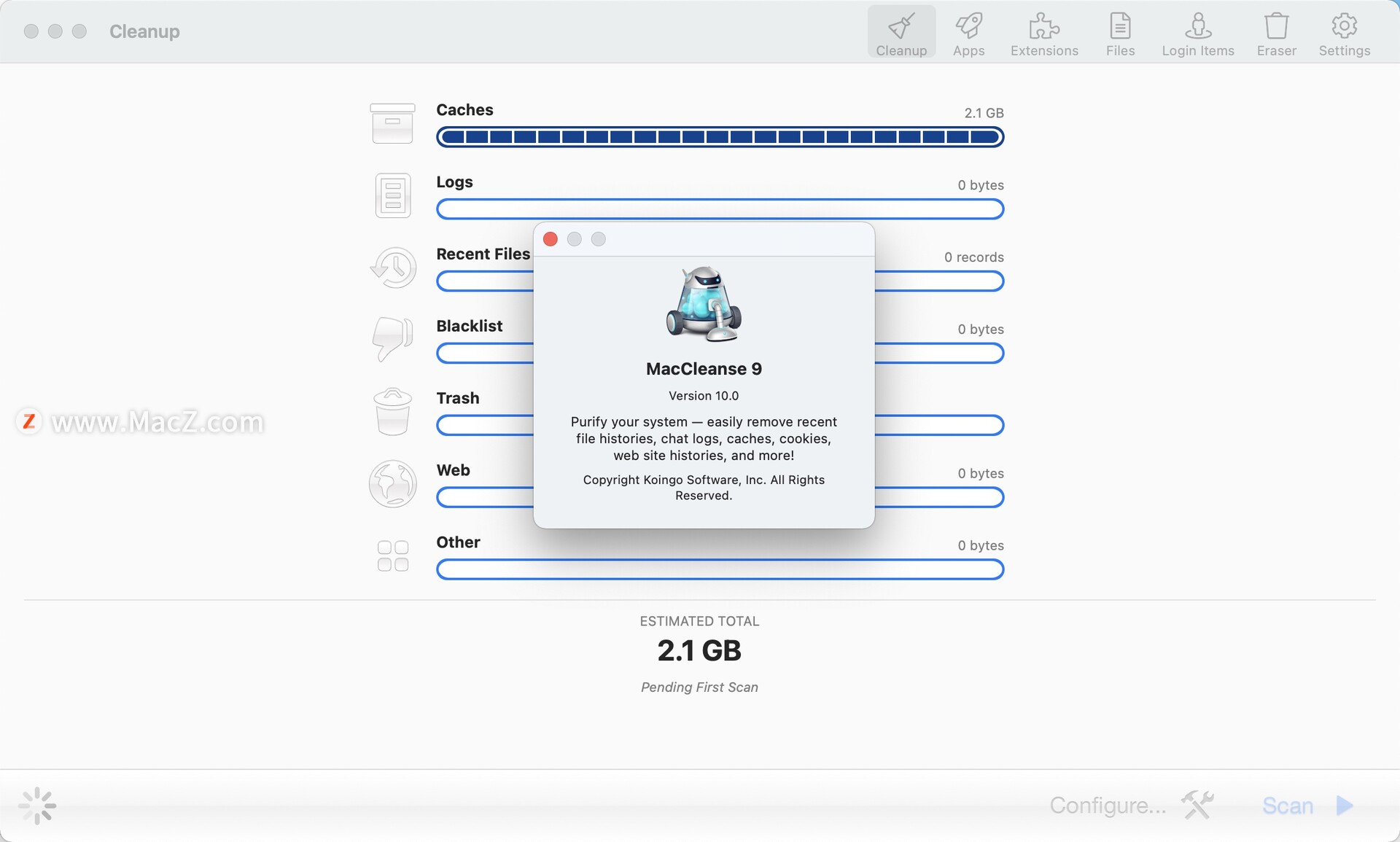This screenshot has height=842, width=1400.
Task: Click the busy spinner indicator
Action: (x=37, y=806)
